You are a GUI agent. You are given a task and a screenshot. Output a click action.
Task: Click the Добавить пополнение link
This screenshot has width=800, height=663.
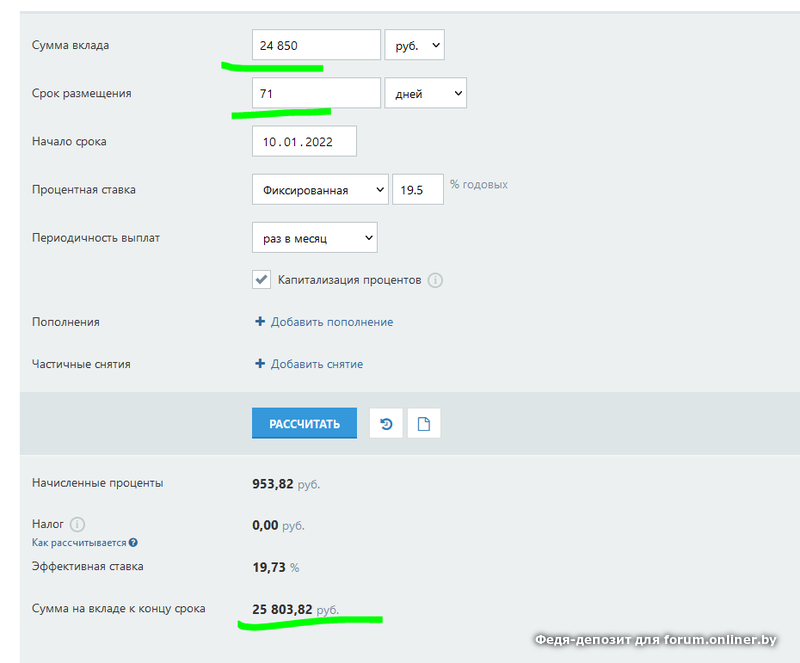click(x=332, y=322)
